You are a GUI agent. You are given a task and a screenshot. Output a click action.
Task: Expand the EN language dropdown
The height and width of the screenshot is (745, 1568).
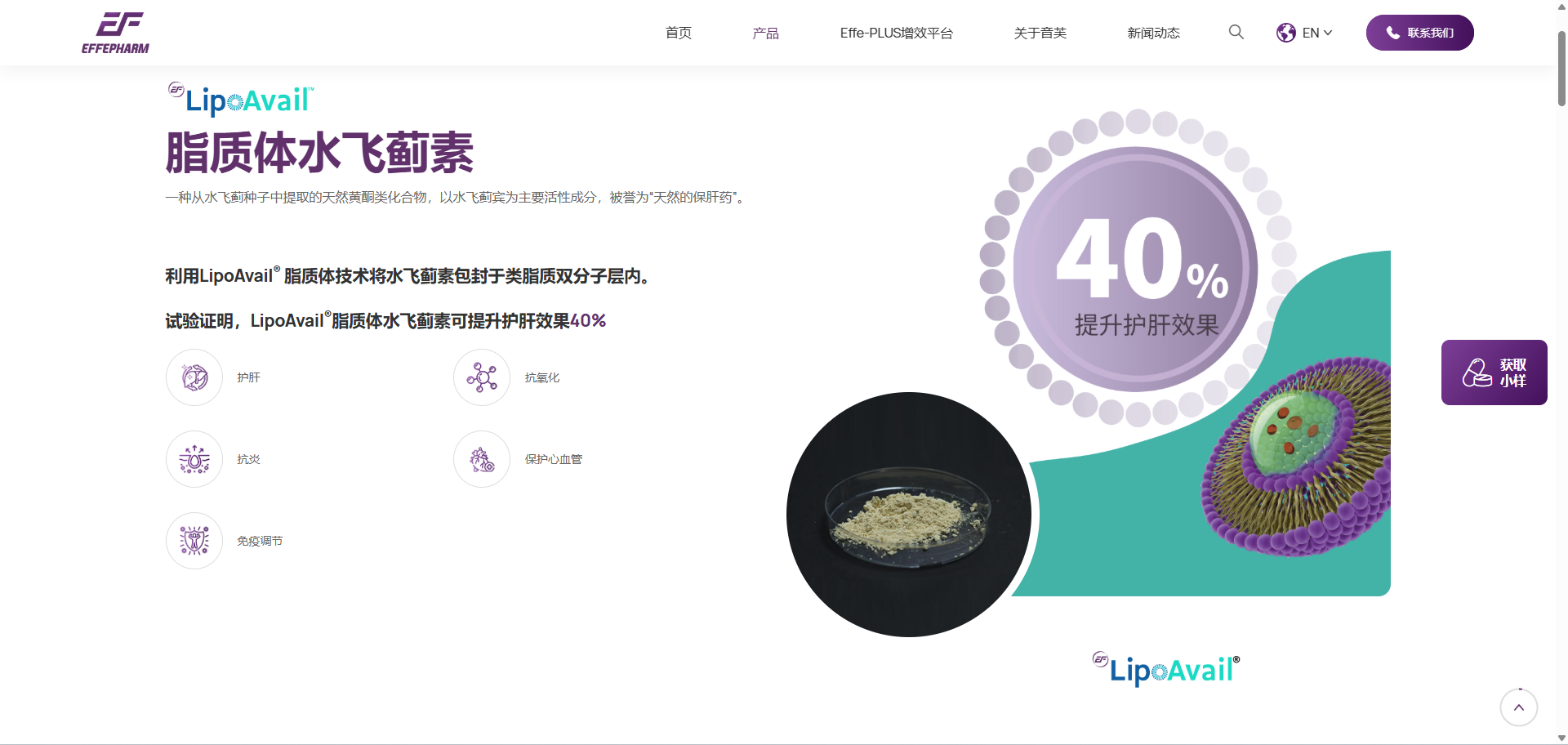point(1317,33)
